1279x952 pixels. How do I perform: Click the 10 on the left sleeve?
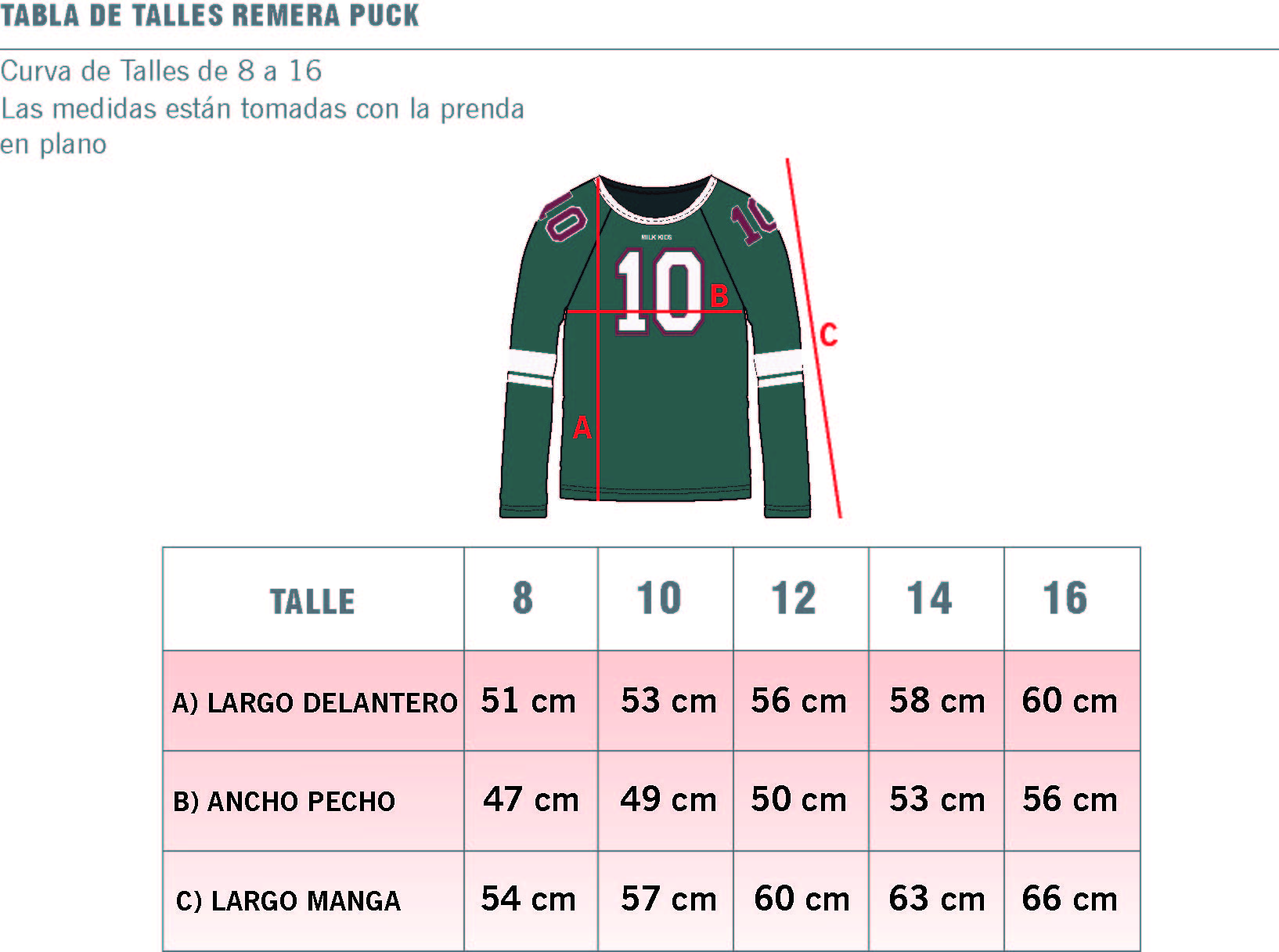tap(564, 215)
